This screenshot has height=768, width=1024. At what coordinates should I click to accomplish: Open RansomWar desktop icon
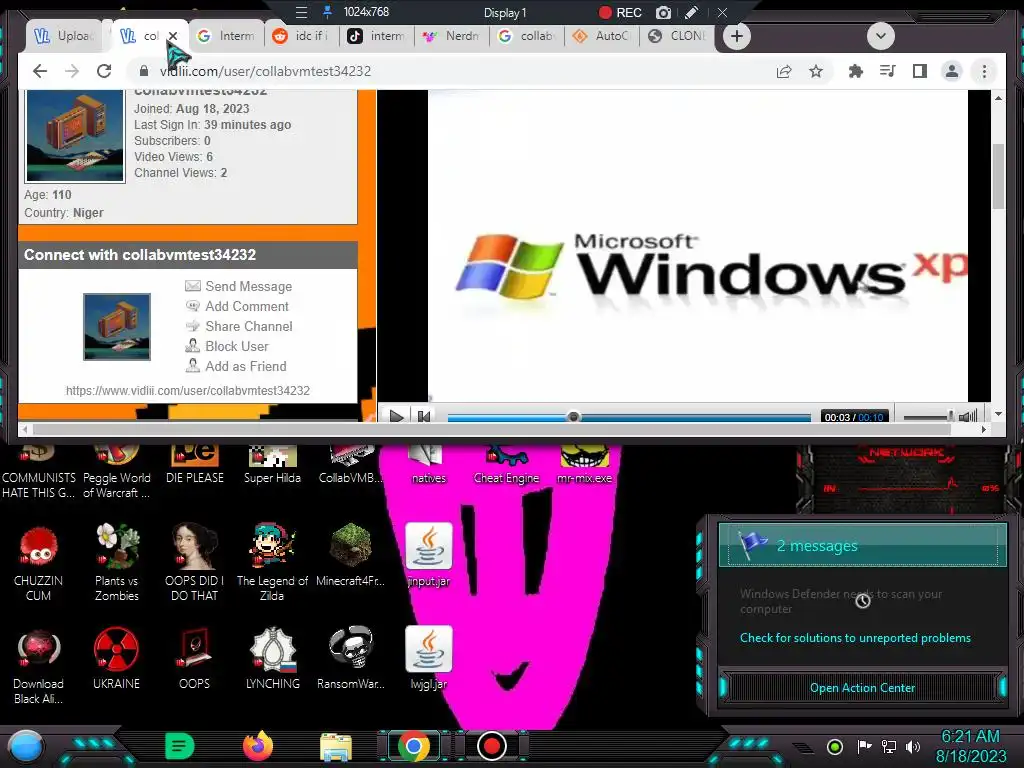point(351,658)
